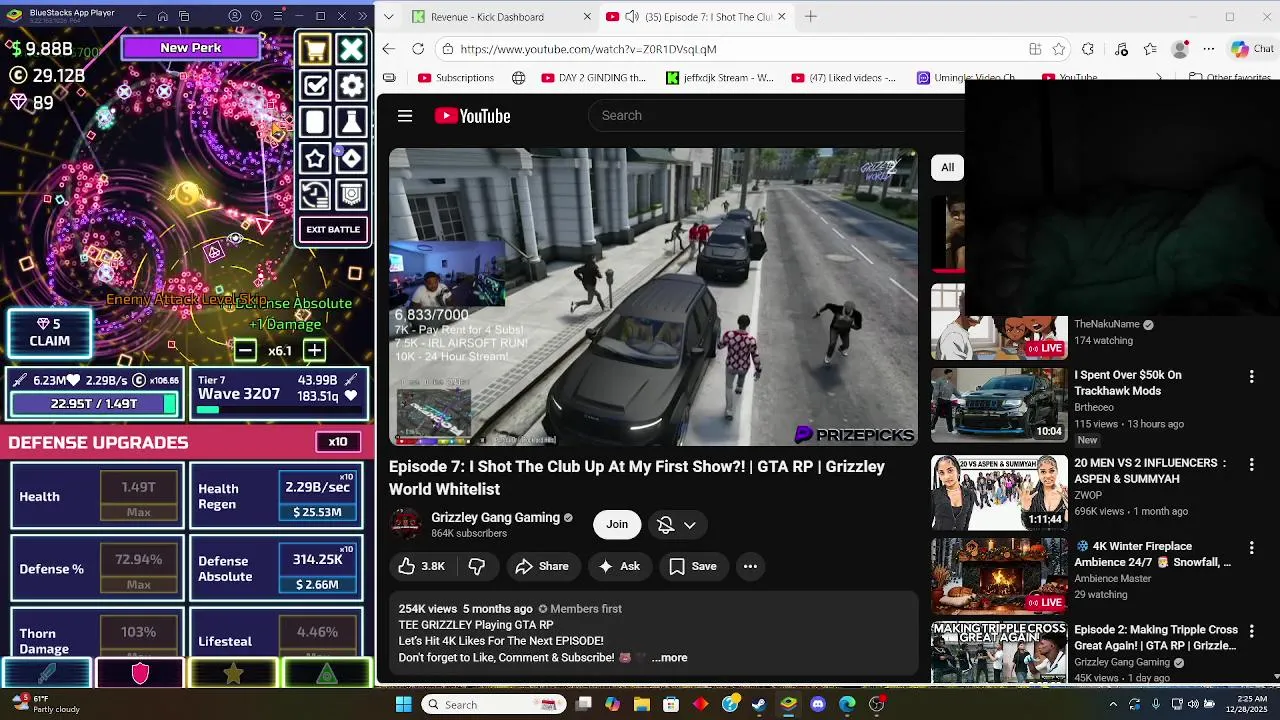Viewport: 1280px width, 720px height.
Task: Click the BlueStacks home icon
Action: (x=162, y=16)
